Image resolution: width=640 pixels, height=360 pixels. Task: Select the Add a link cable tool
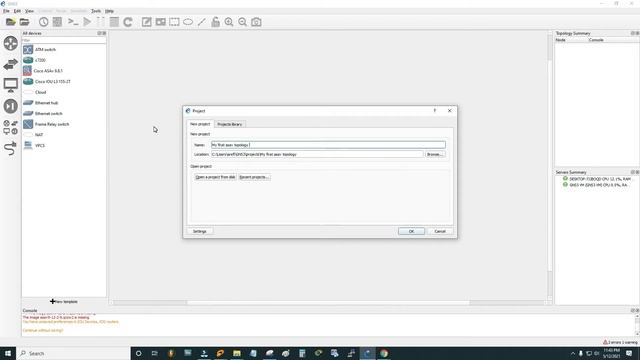coord(11,148)
